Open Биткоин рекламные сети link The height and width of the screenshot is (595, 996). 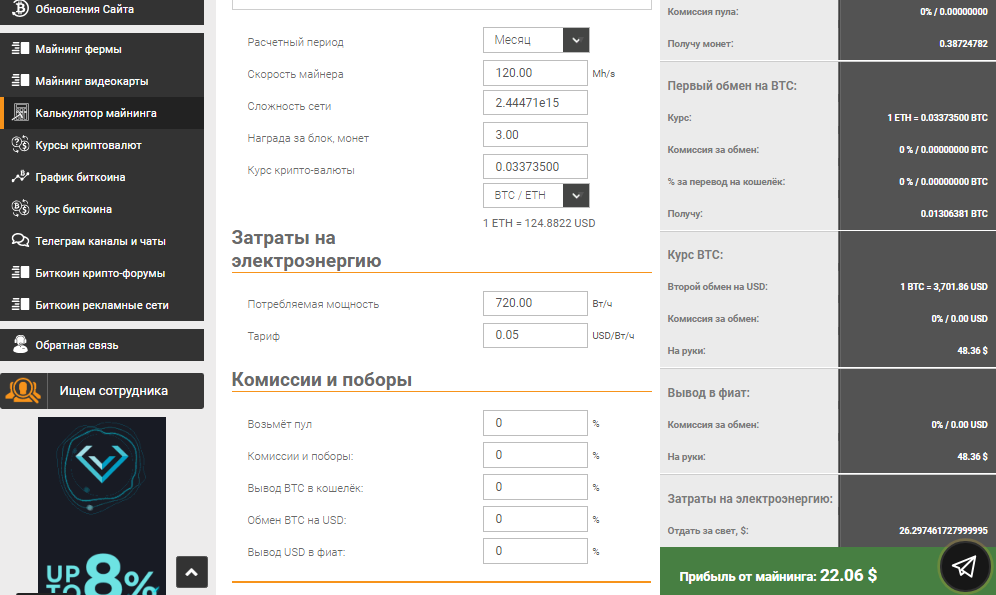102,305
